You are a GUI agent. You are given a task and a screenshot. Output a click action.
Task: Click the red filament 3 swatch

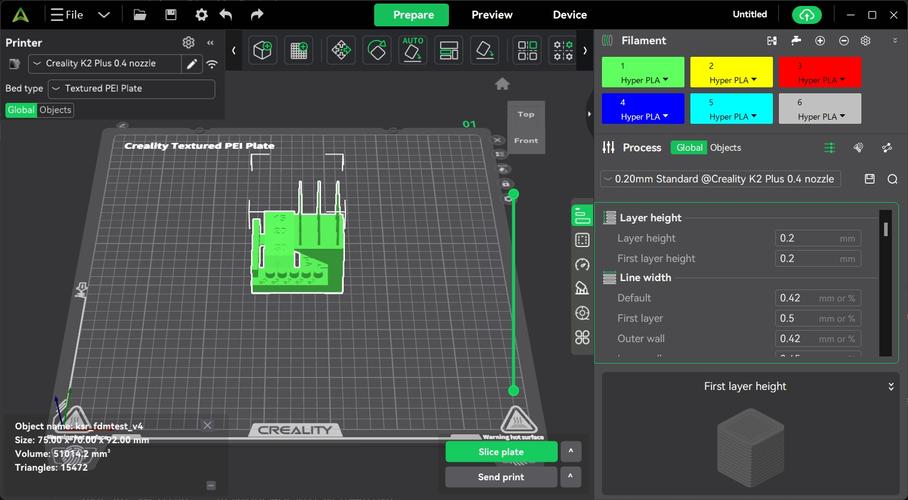[x=820, y=72]
